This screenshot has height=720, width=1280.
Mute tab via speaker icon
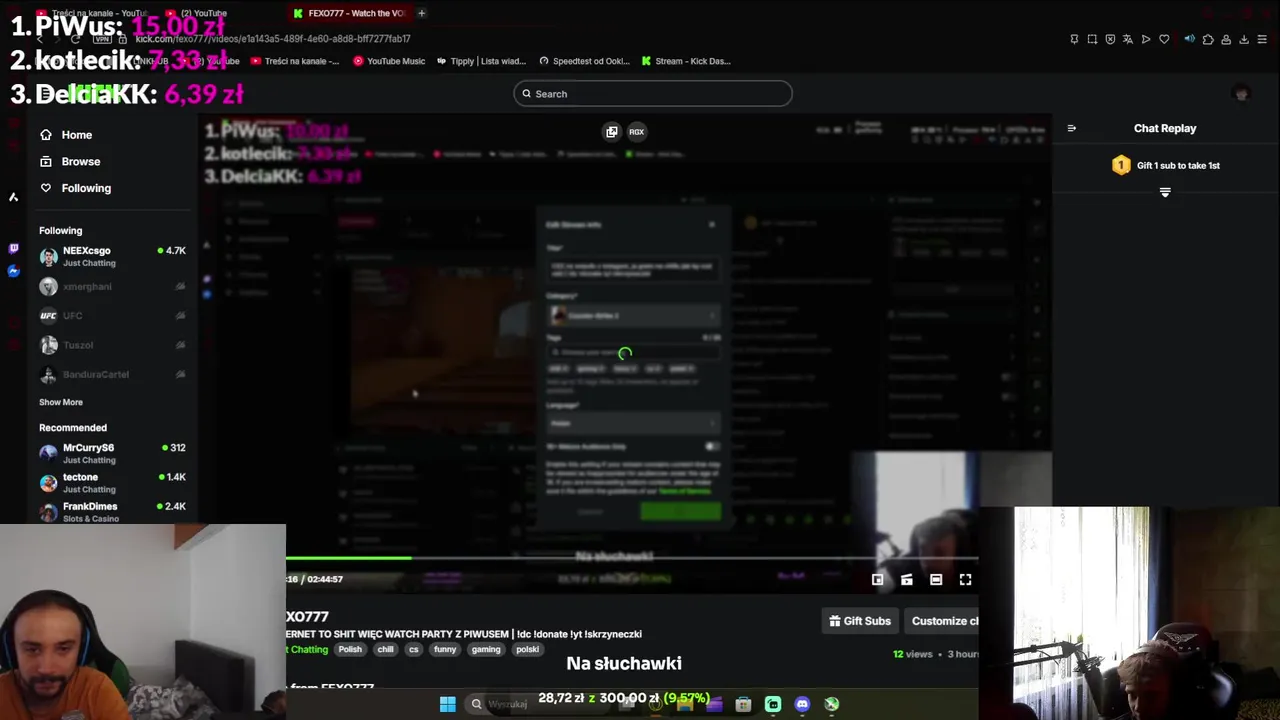[1190, 39]
